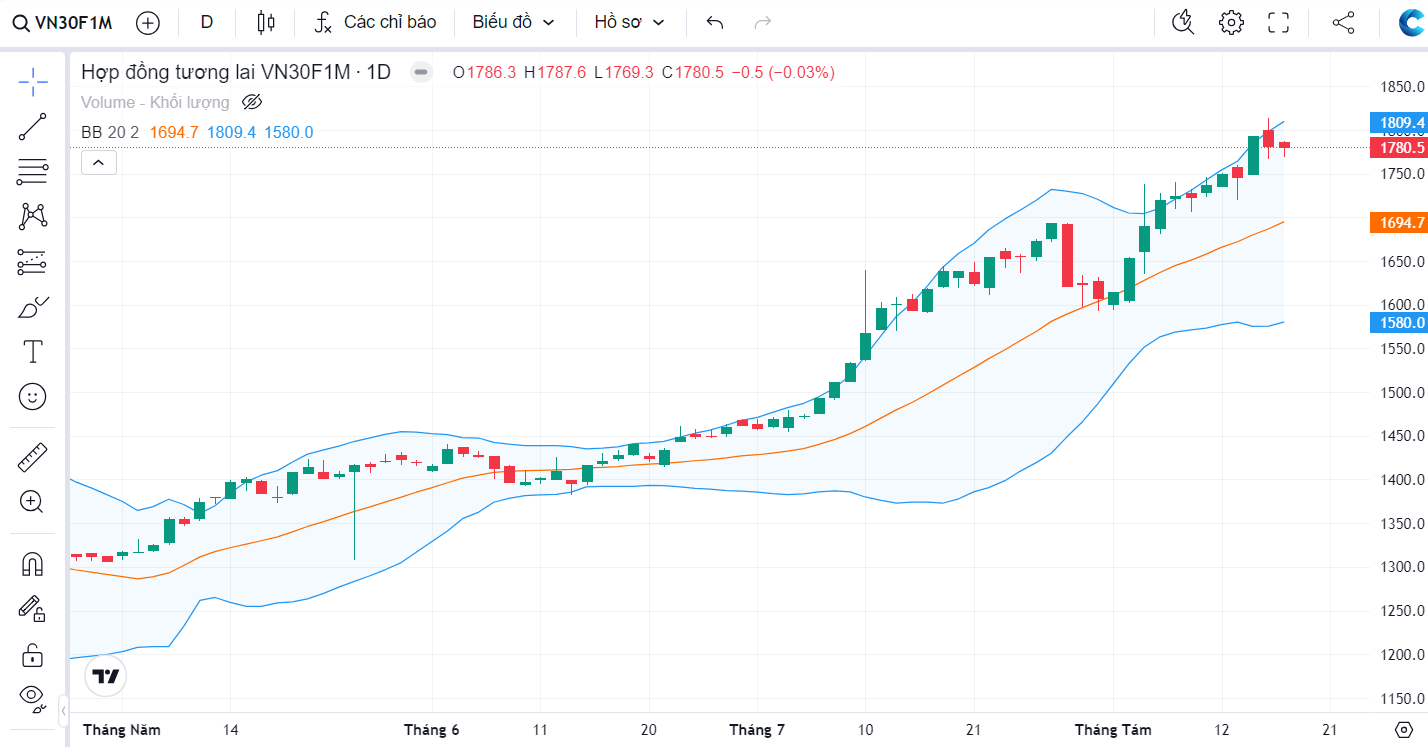Open the blue C logo panel
This screenshot has width=1428, height=747.
click(x=1411, y=23)
